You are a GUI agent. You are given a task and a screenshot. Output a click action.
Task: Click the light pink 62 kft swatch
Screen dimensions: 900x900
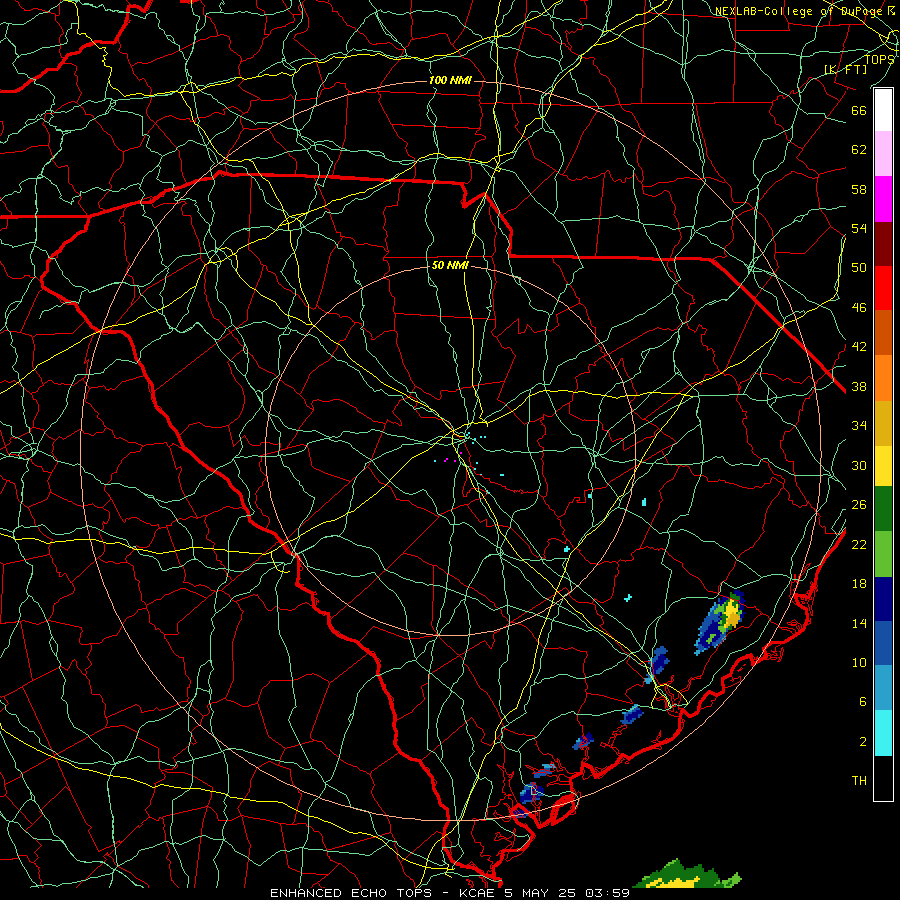click(883, 154)
